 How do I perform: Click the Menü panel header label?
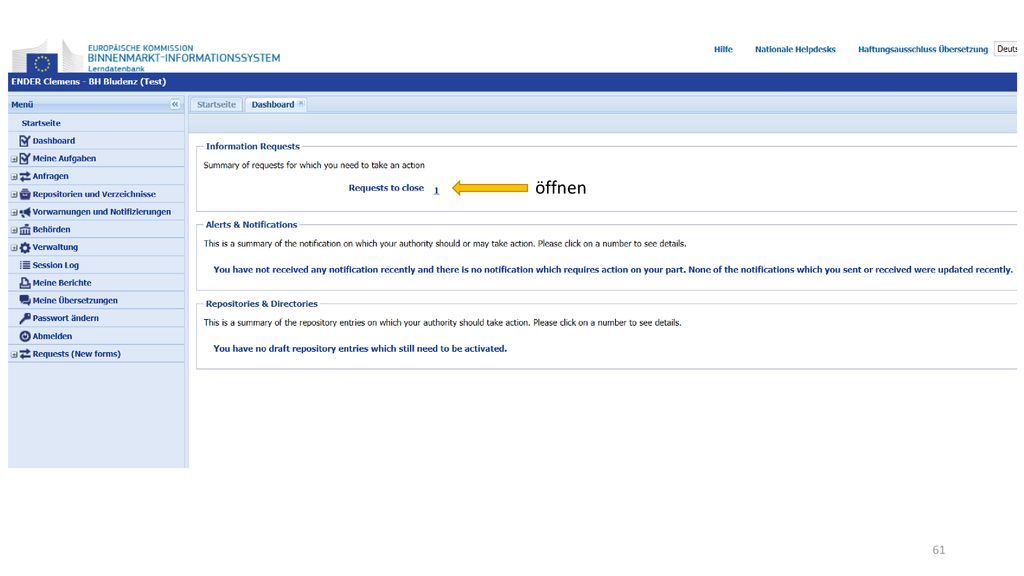(x=22, y=104)
